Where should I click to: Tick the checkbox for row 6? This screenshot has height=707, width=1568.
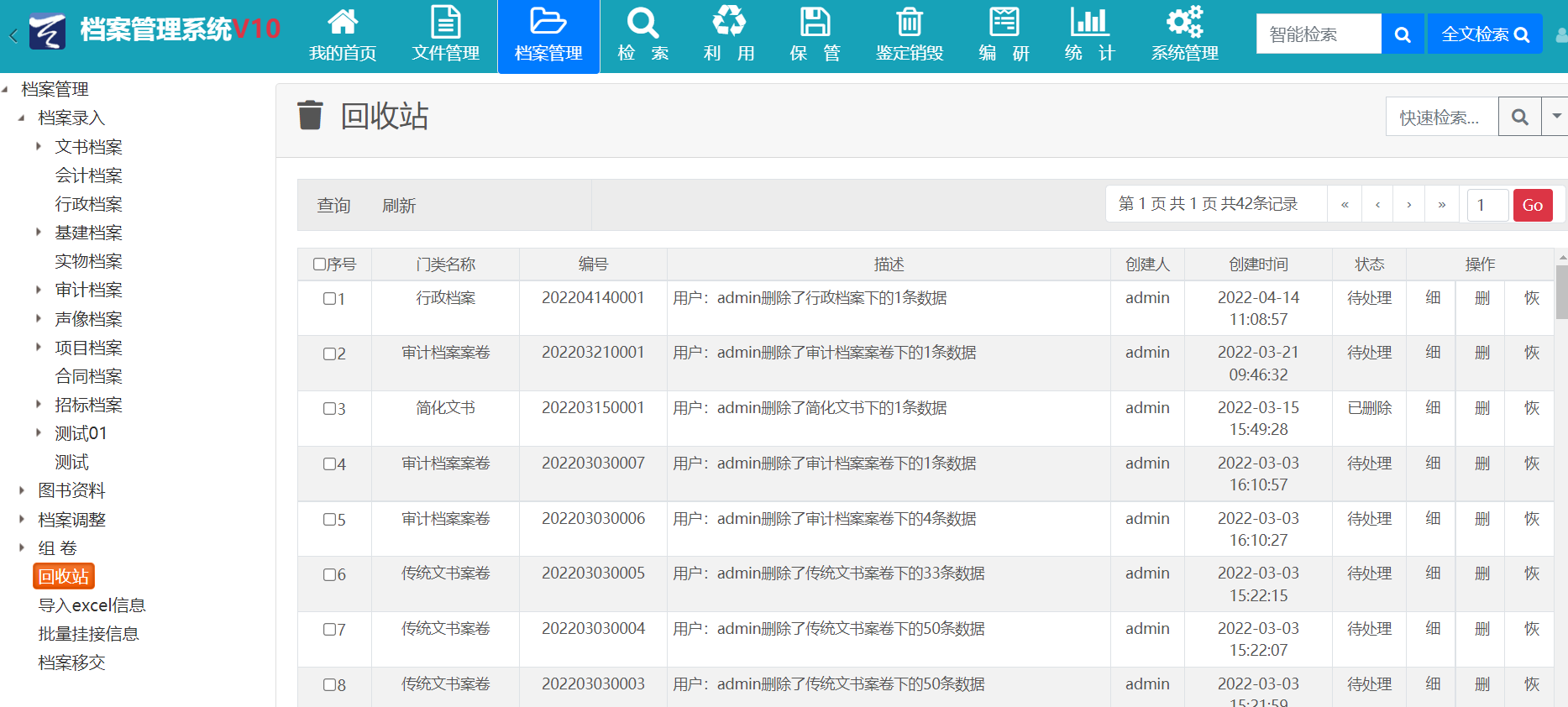coord(329,575)
